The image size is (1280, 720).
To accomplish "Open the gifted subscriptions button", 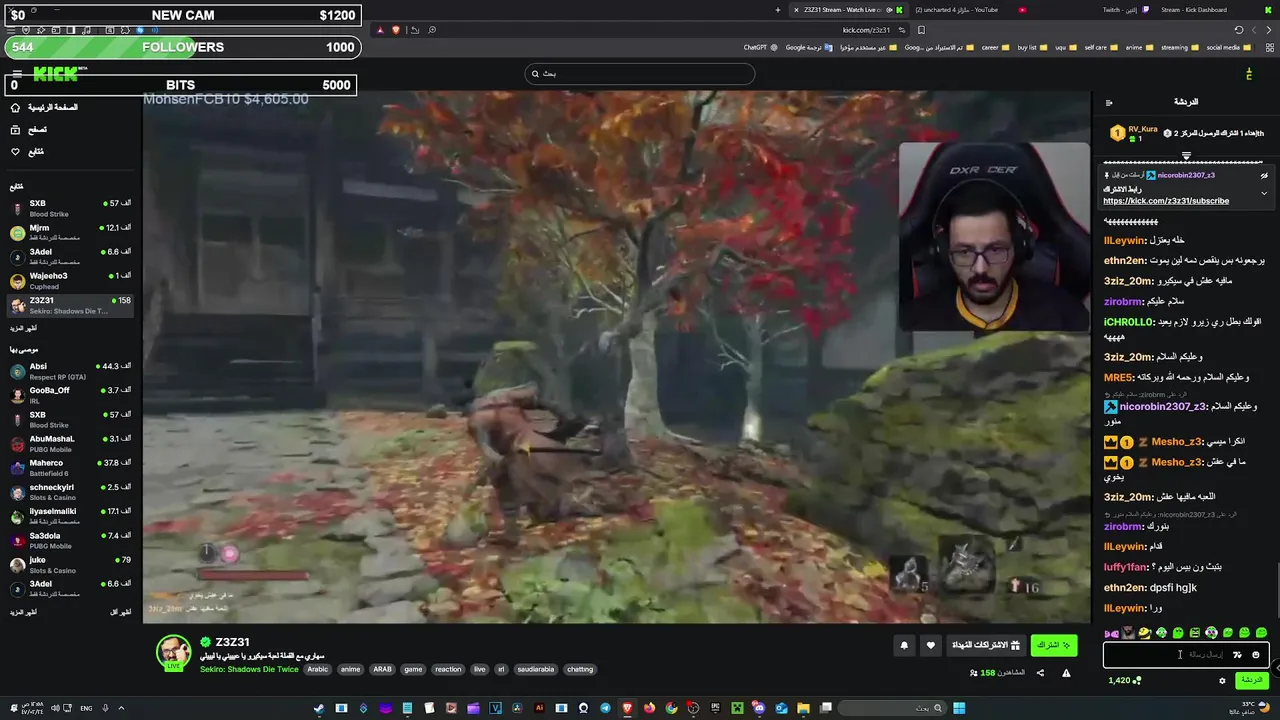I will pos(986,645).
